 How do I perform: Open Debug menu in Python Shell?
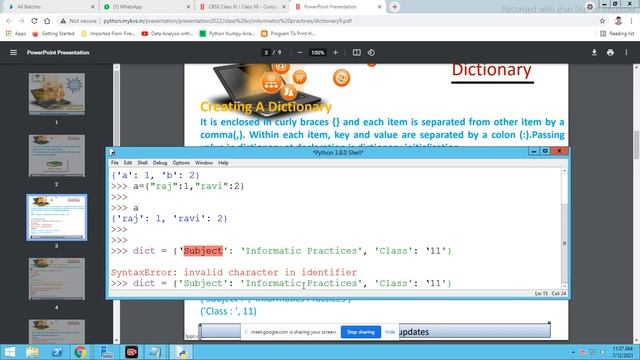160,163
